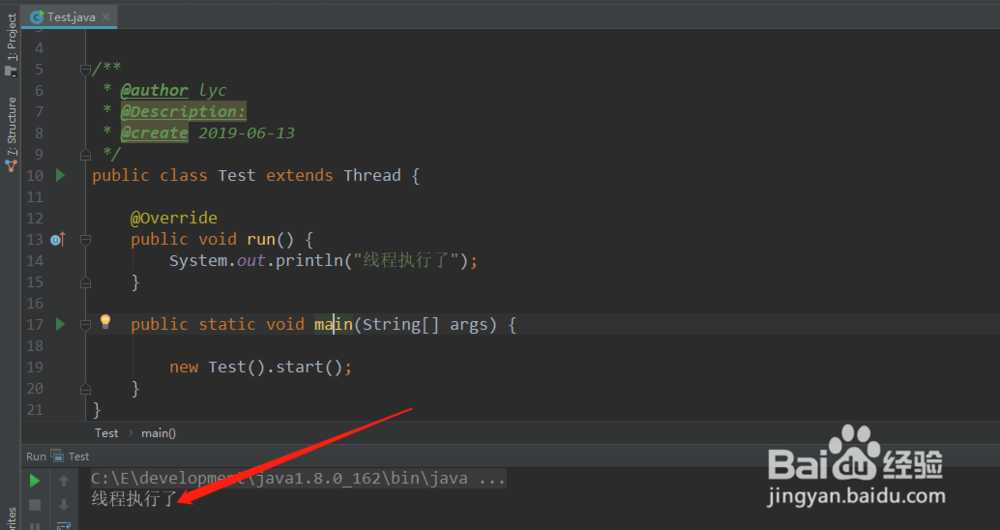Click the fold end marker on line 20
Image resolution: width=1000 pixels, height=530 pixels.
pos(85,388)
